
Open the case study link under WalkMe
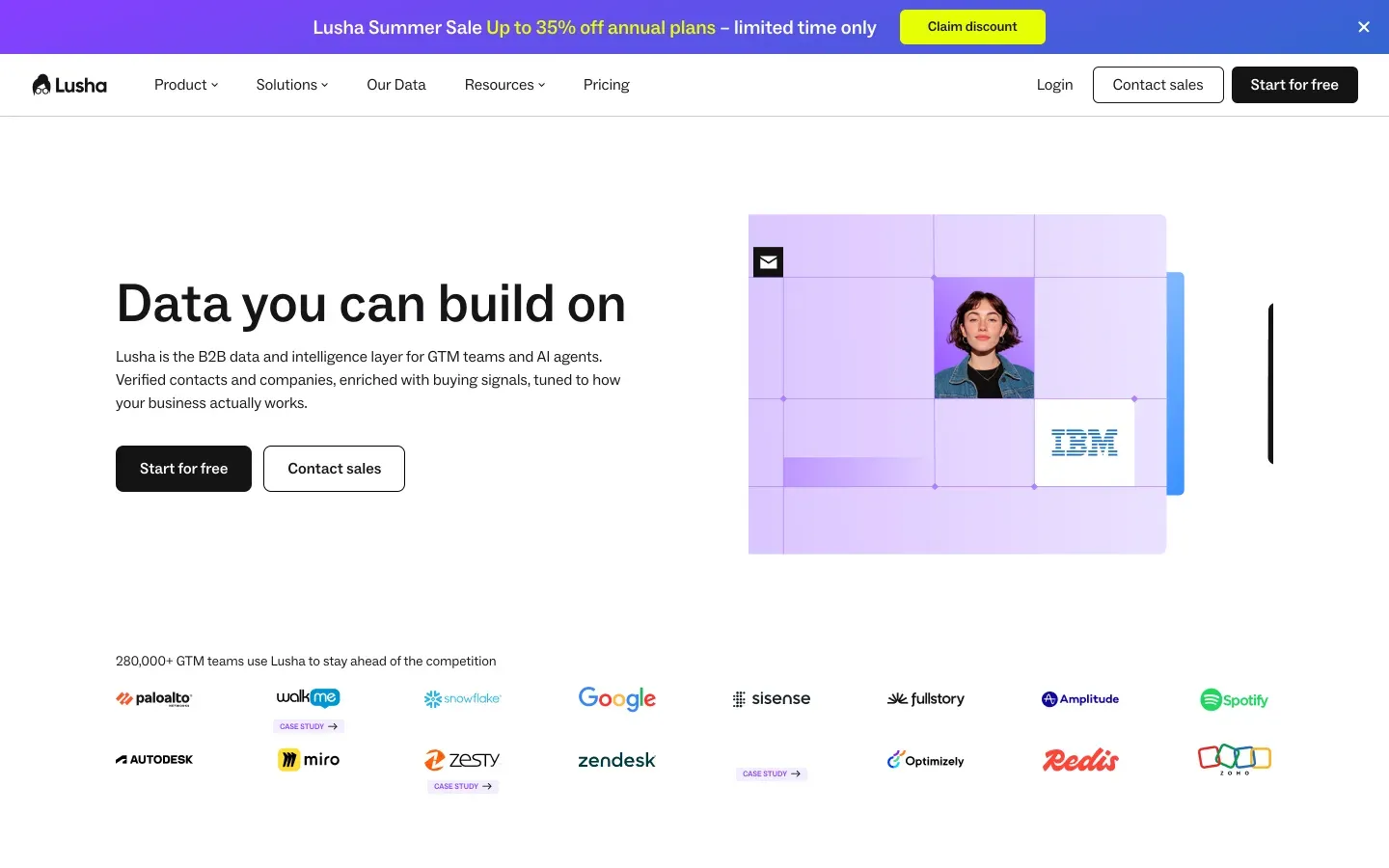(309, 726)
